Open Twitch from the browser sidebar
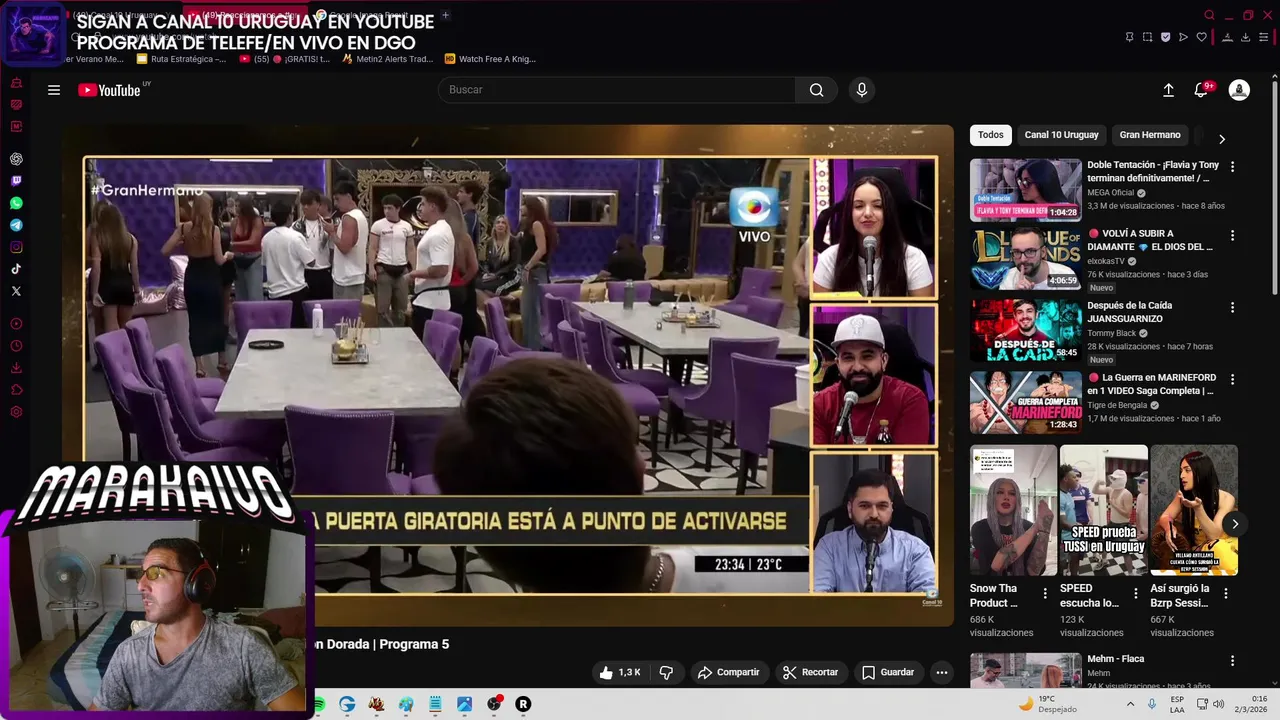This screenshot has width=1280, height=720. 16,181
